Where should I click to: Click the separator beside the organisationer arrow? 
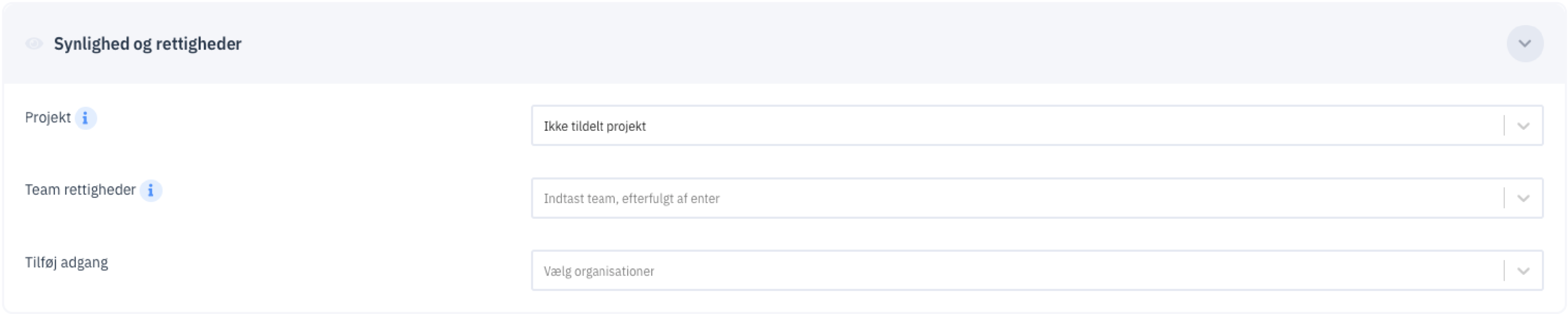pos(1504,271)
